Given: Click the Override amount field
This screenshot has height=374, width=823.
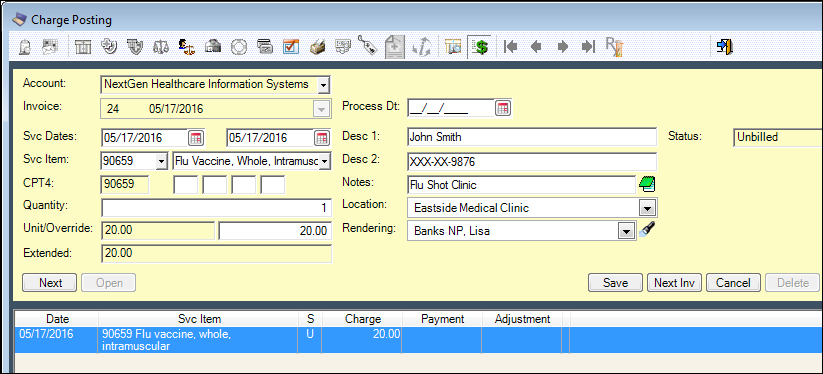Looking at the screenshot, I should (x=275, y=230).
